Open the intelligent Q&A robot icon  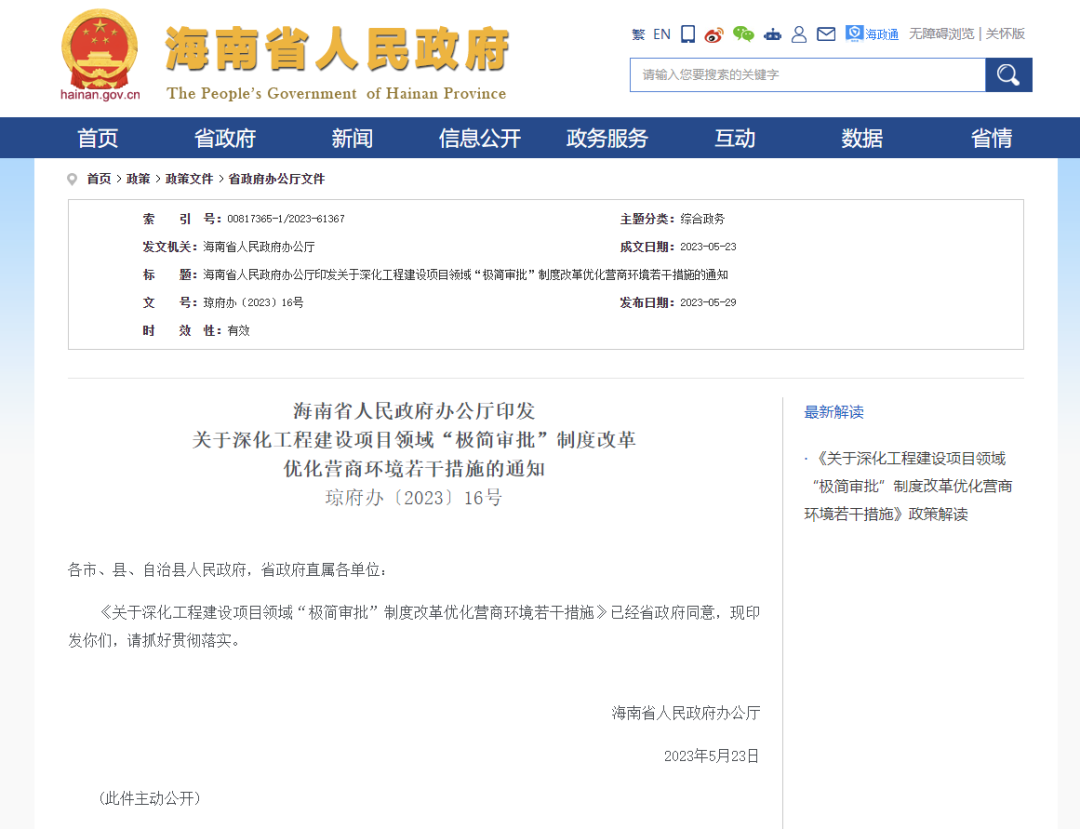772,34
